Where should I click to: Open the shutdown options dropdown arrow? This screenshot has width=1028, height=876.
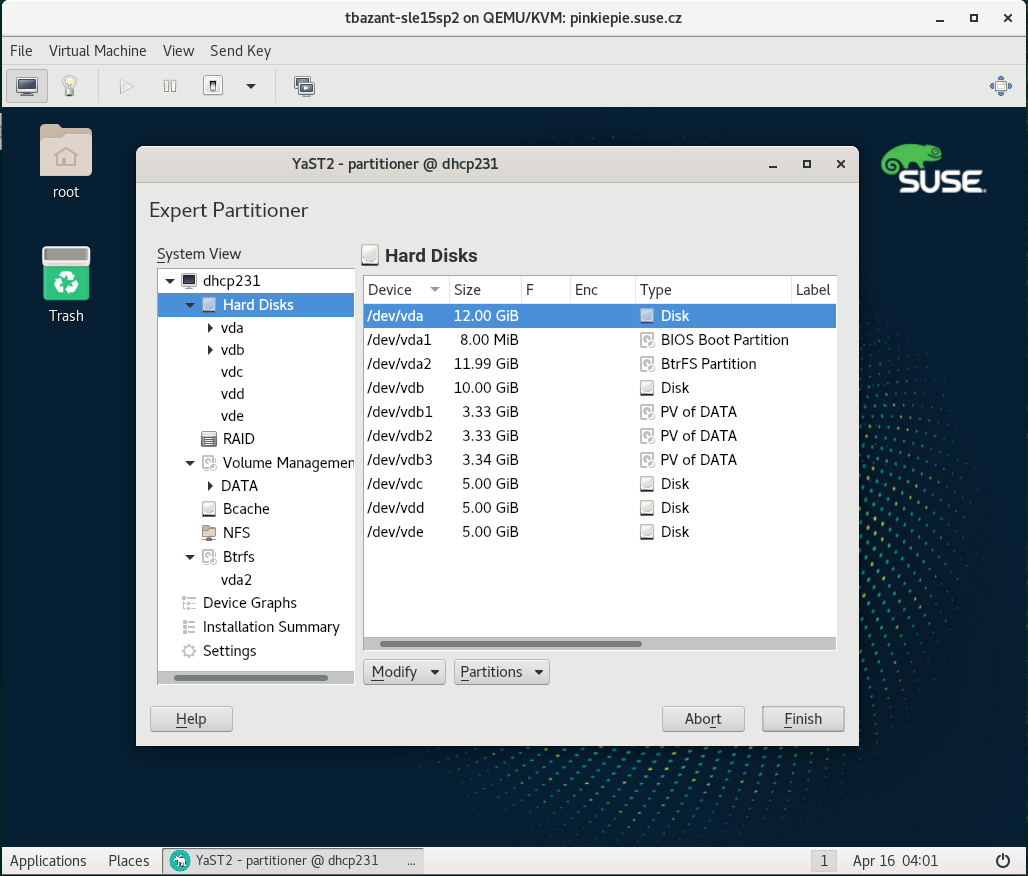tap(251, 86)
